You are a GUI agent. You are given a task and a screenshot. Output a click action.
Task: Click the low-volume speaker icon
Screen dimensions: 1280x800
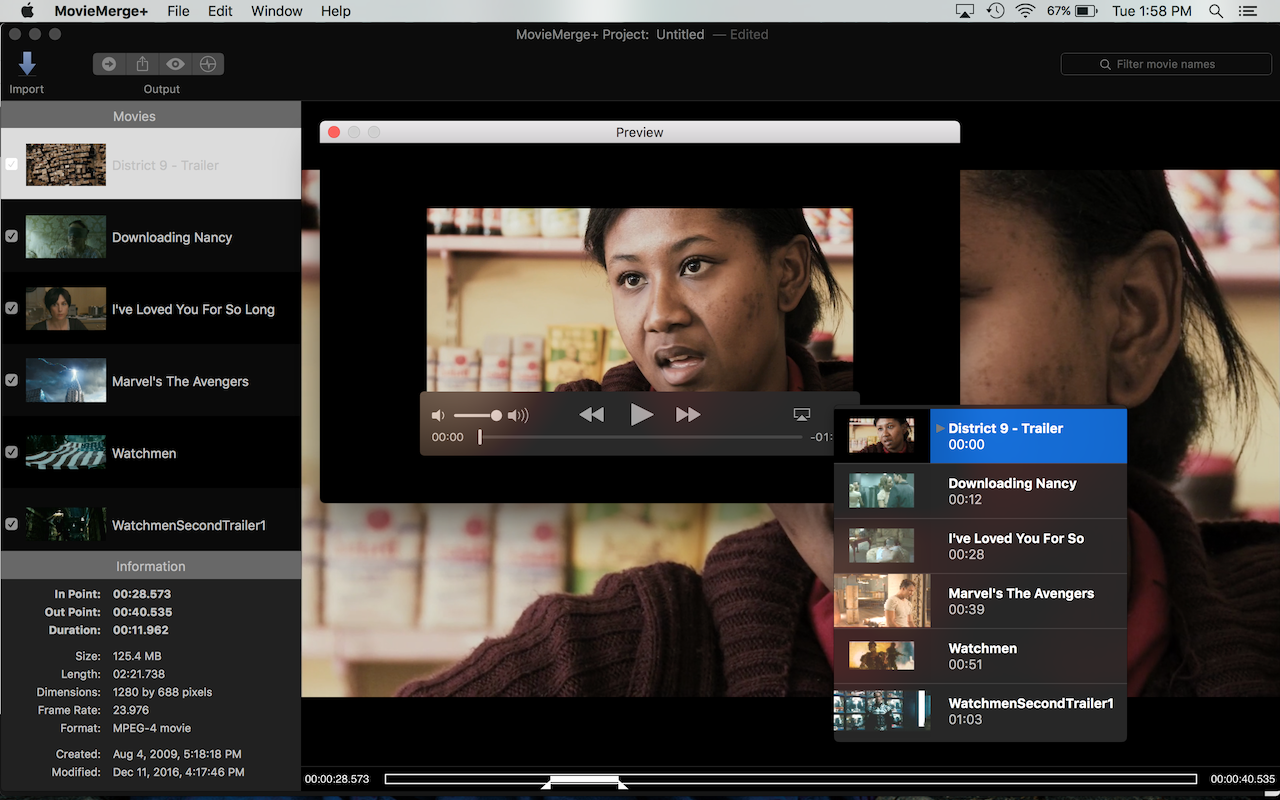[438, 415]
